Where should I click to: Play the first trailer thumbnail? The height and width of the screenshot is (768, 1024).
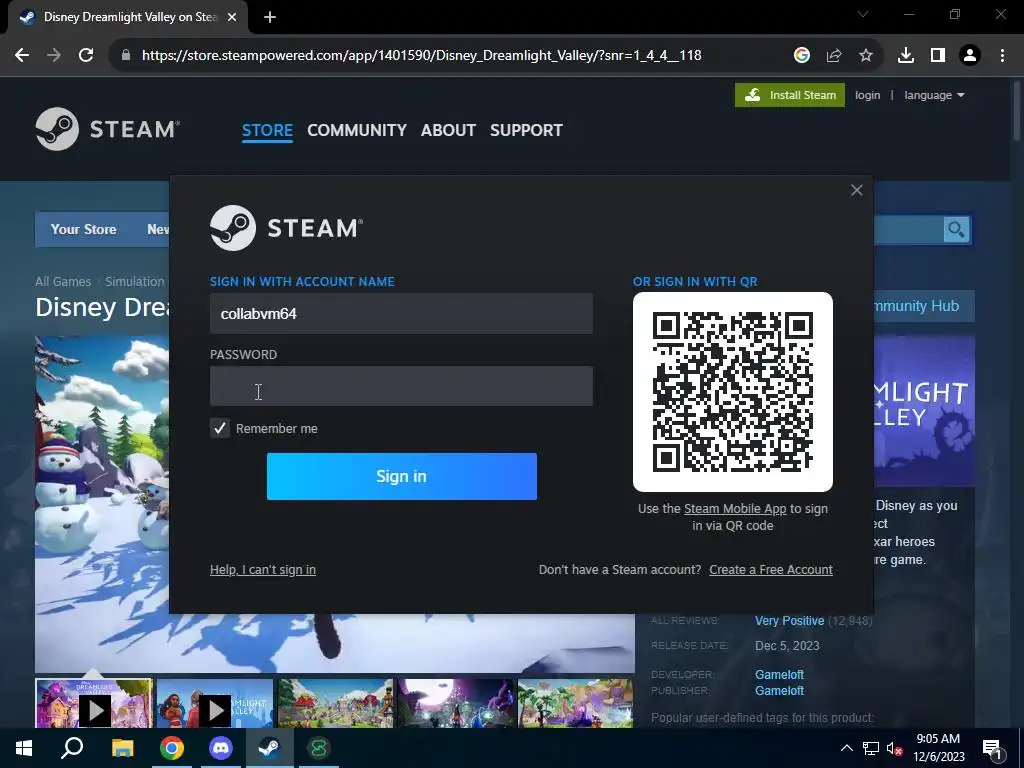[94, 703]
